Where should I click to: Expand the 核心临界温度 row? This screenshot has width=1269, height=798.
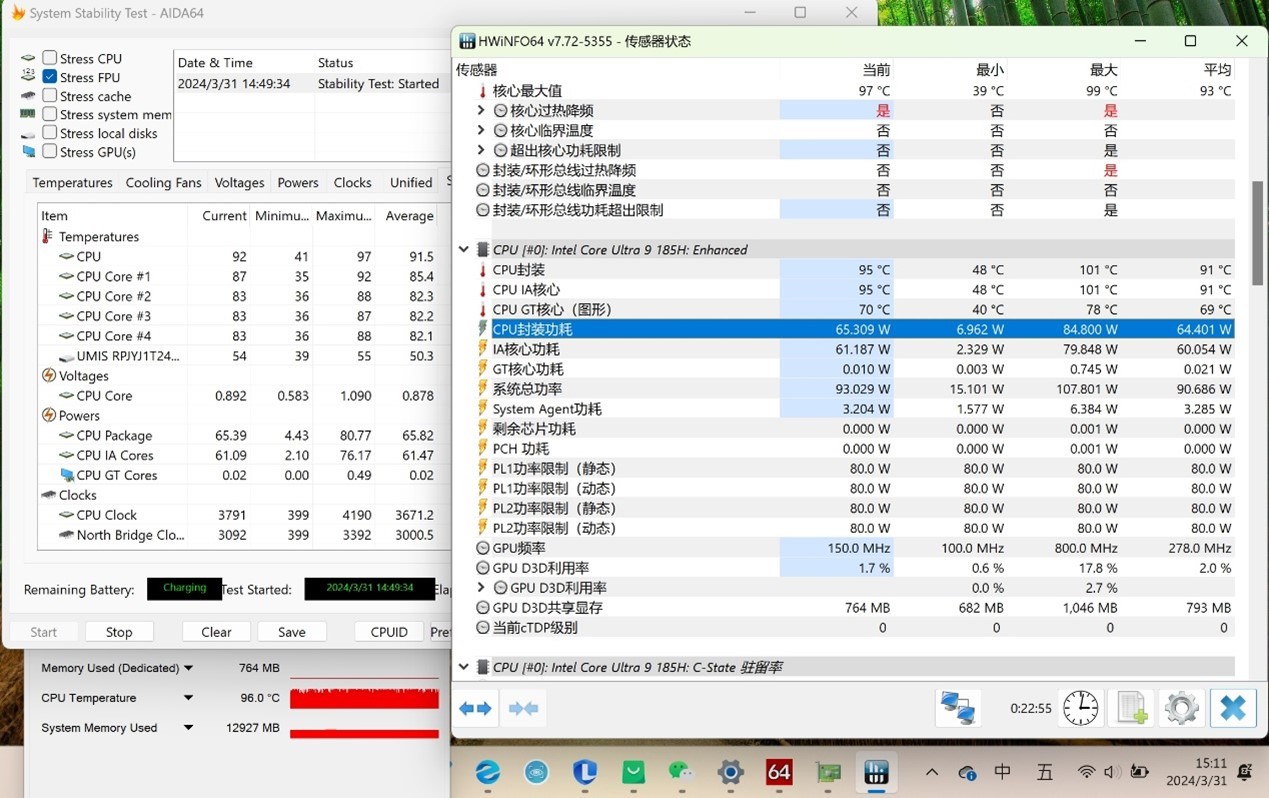[481, 131]
